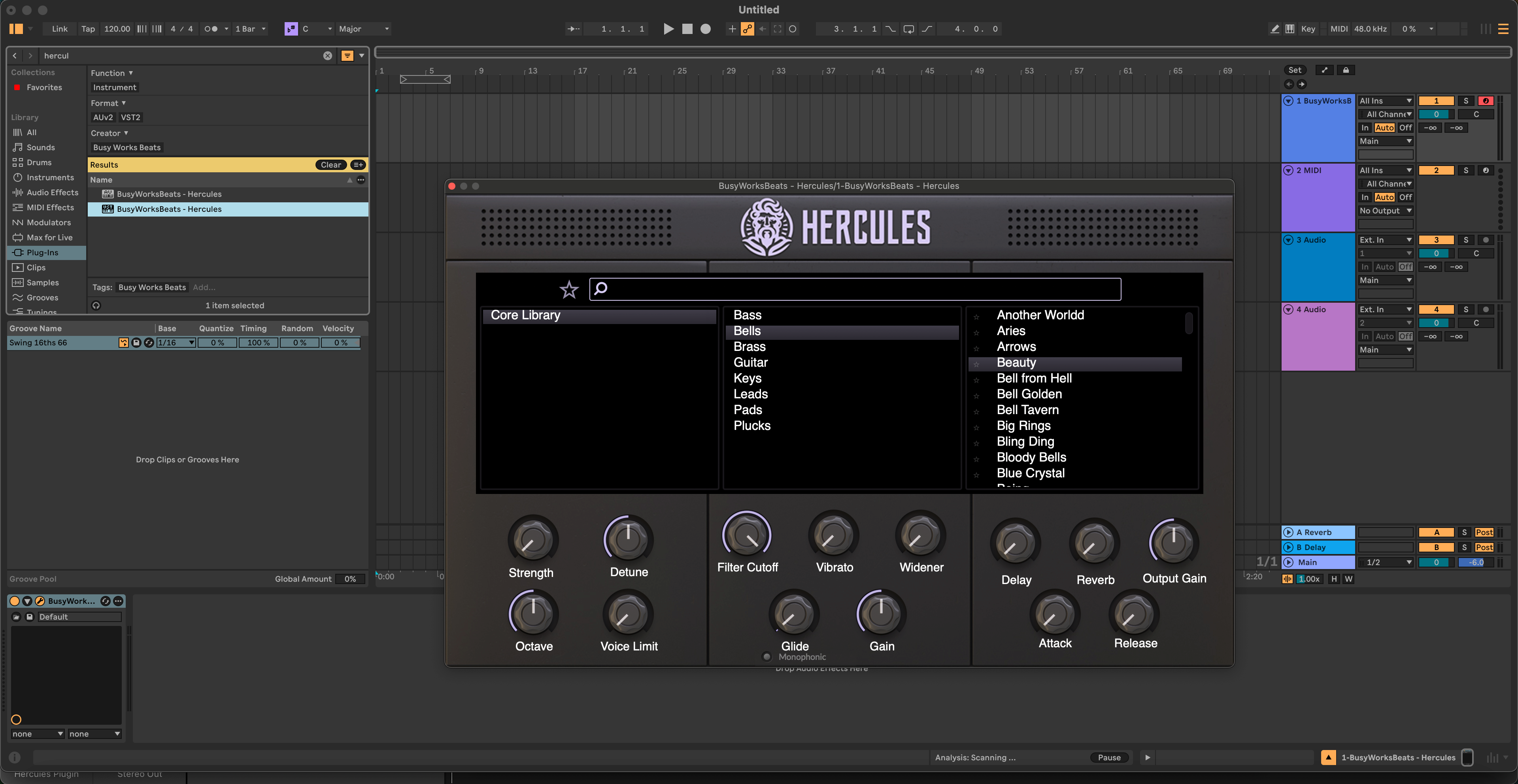1518x784 pixels.
Task: Toggle the track 1 activator button
Action: pos(1436,101)
